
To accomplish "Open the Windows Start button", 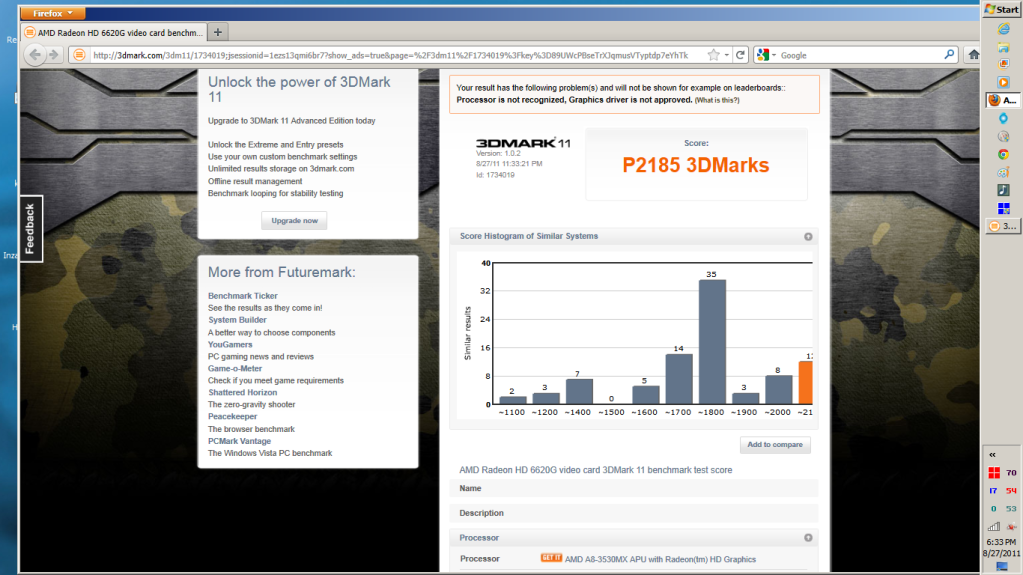I will [x=1001, y=10].
